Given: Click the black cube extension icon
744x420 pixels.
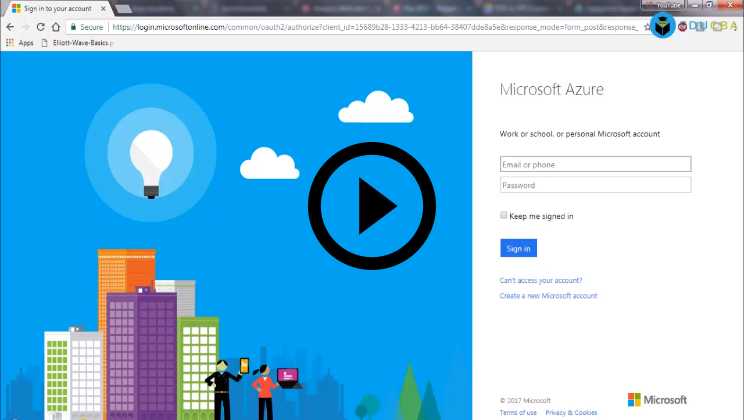Looking at the screenshot, I should pyautogui.click(x=662, y=26).
